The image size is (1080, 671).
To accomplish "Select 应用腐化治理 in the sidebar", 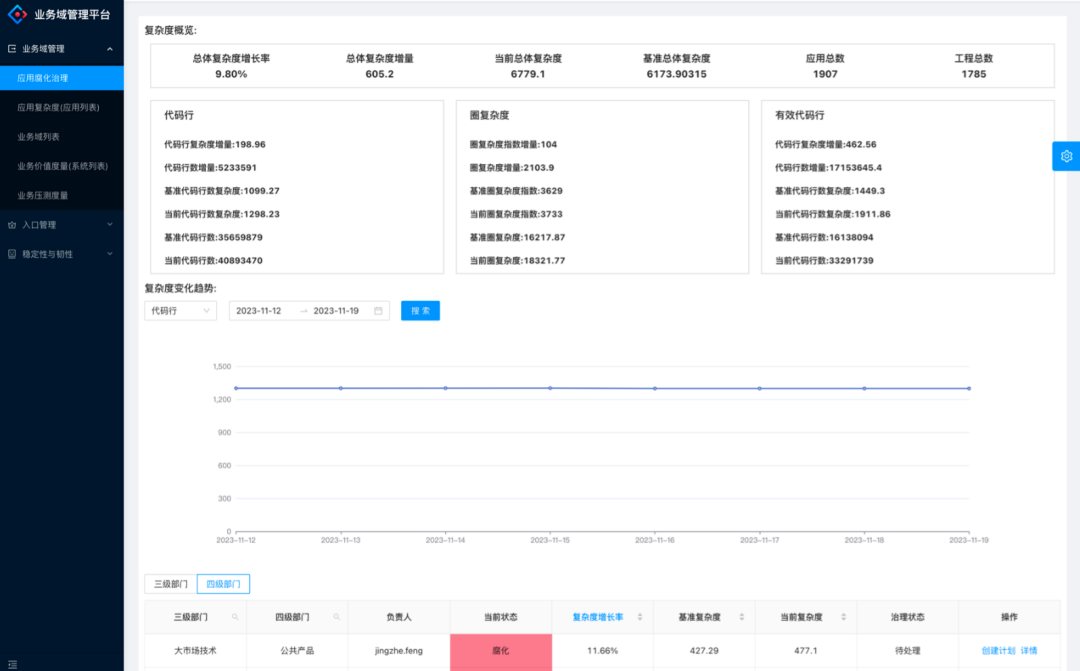I will pos(62,78).
